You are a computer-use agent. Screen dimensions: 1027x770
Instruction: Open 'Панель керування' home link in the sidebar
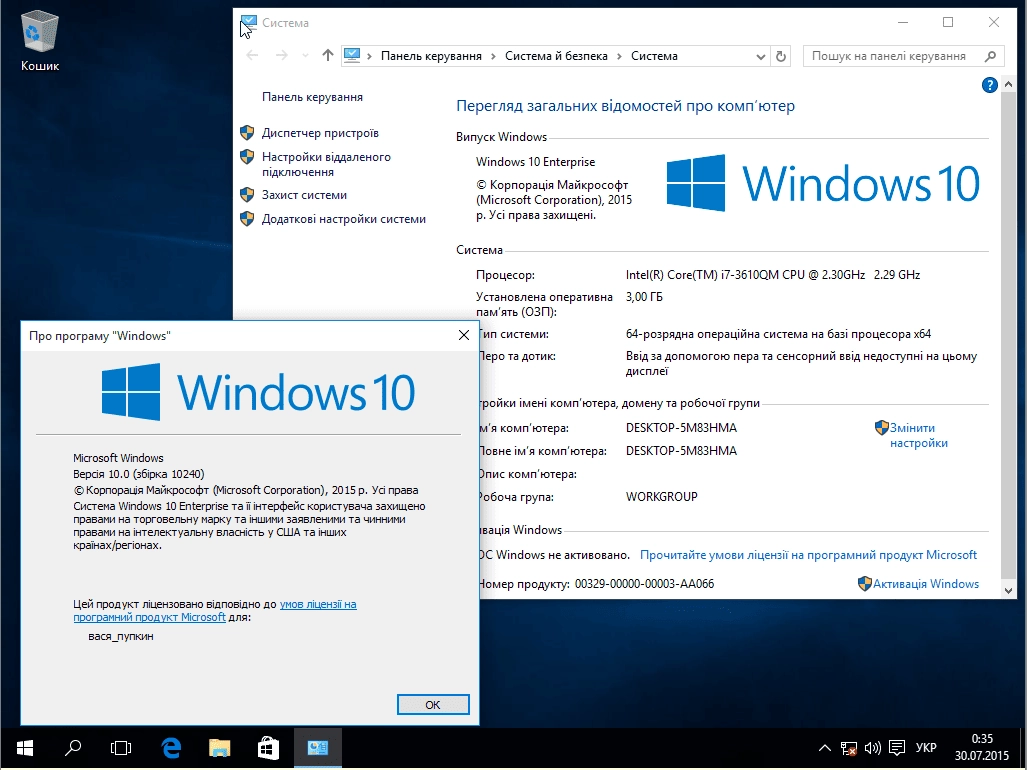[x=312, y=97]
